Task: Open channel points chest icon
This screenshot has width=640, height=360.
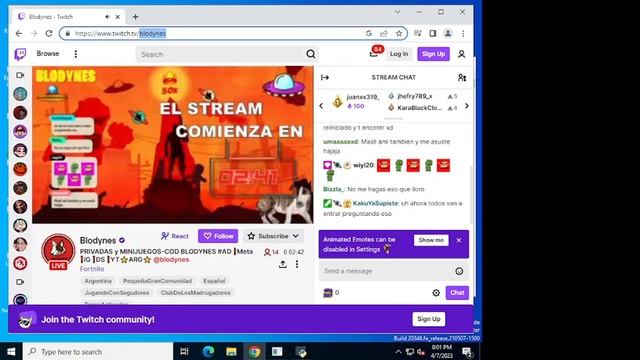Action: click(x=328, y=293)
